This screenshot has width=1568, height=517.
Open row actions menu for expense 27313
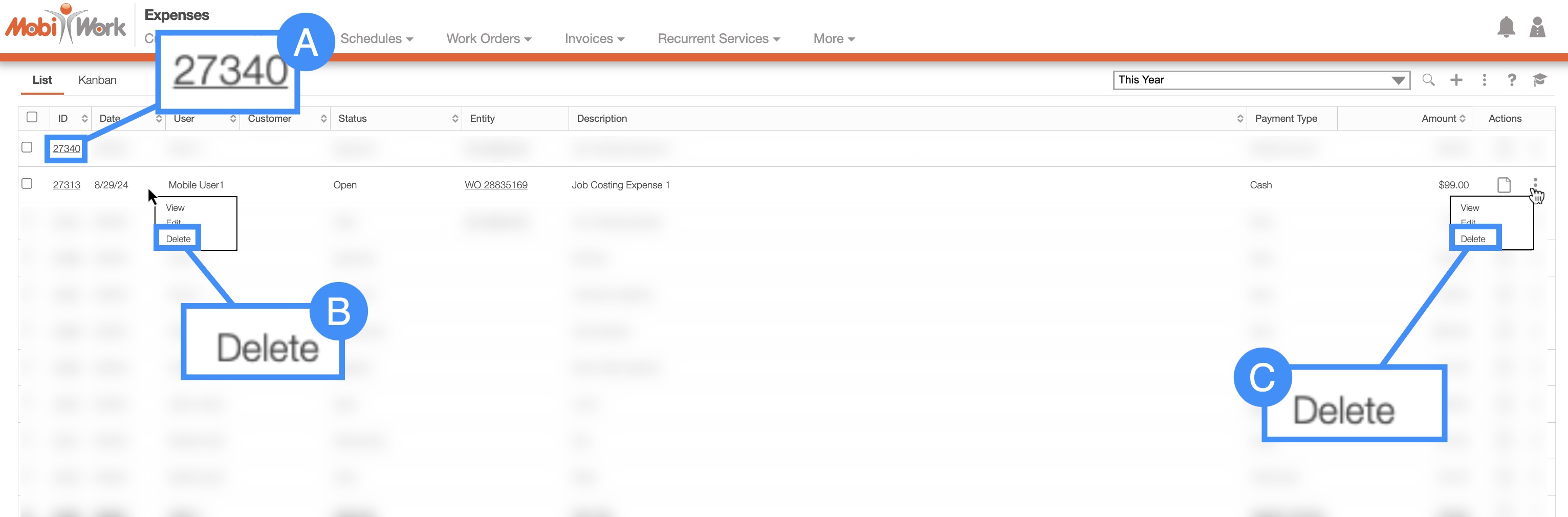pos(1535,183)
